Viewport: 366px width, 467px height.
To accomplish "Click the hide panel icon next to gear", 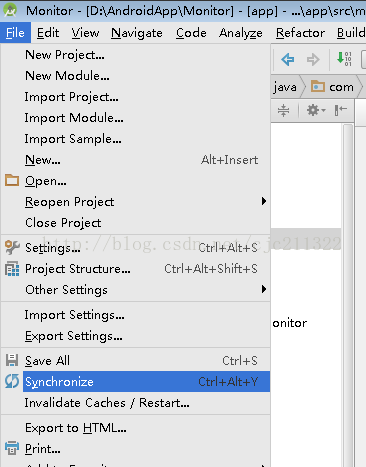I will pyautogui.click(x=341, y=110).
